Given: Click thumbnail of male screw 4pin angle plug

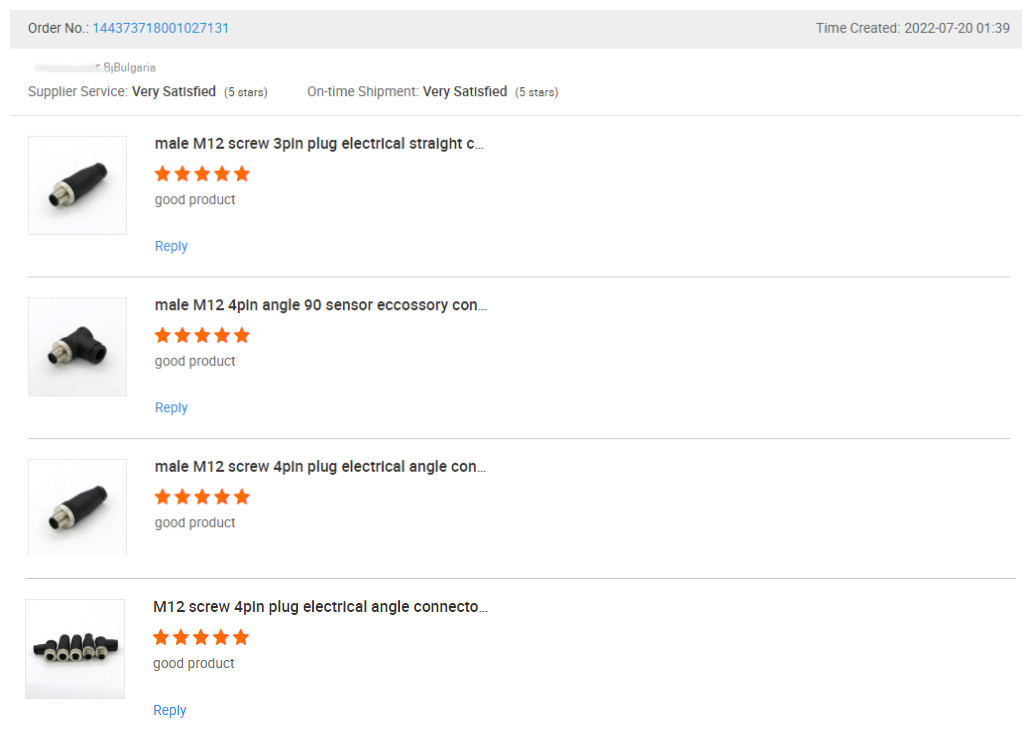Looking at the screenshot, I should (x=77, y=507).
